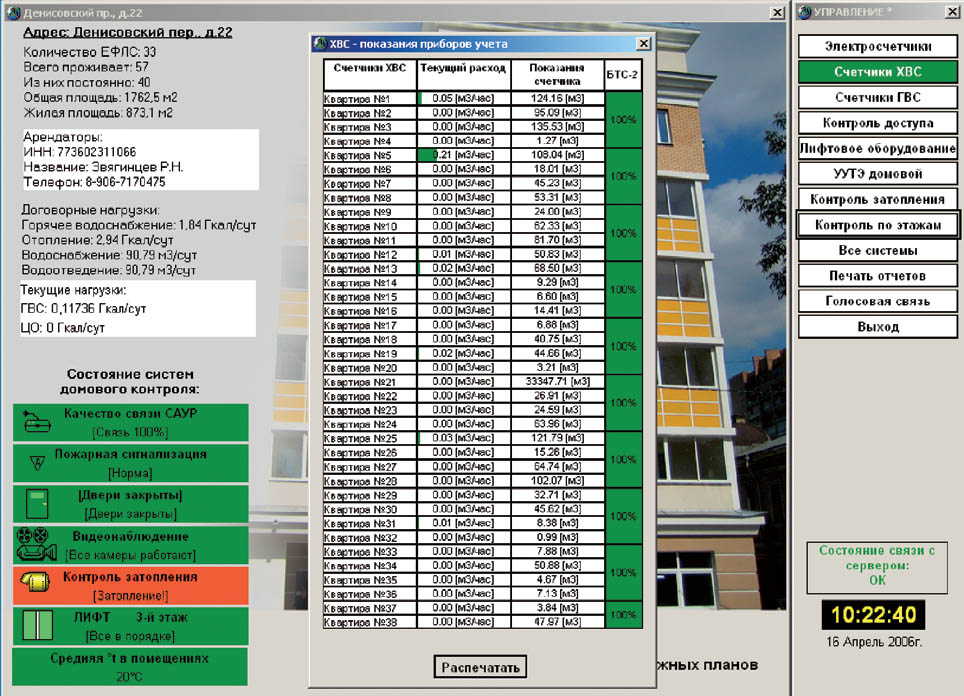This screenshot has height=696, width=964.
Task: Close the УПРАВЛЕНИЕ panel
Action: point(951,12)
